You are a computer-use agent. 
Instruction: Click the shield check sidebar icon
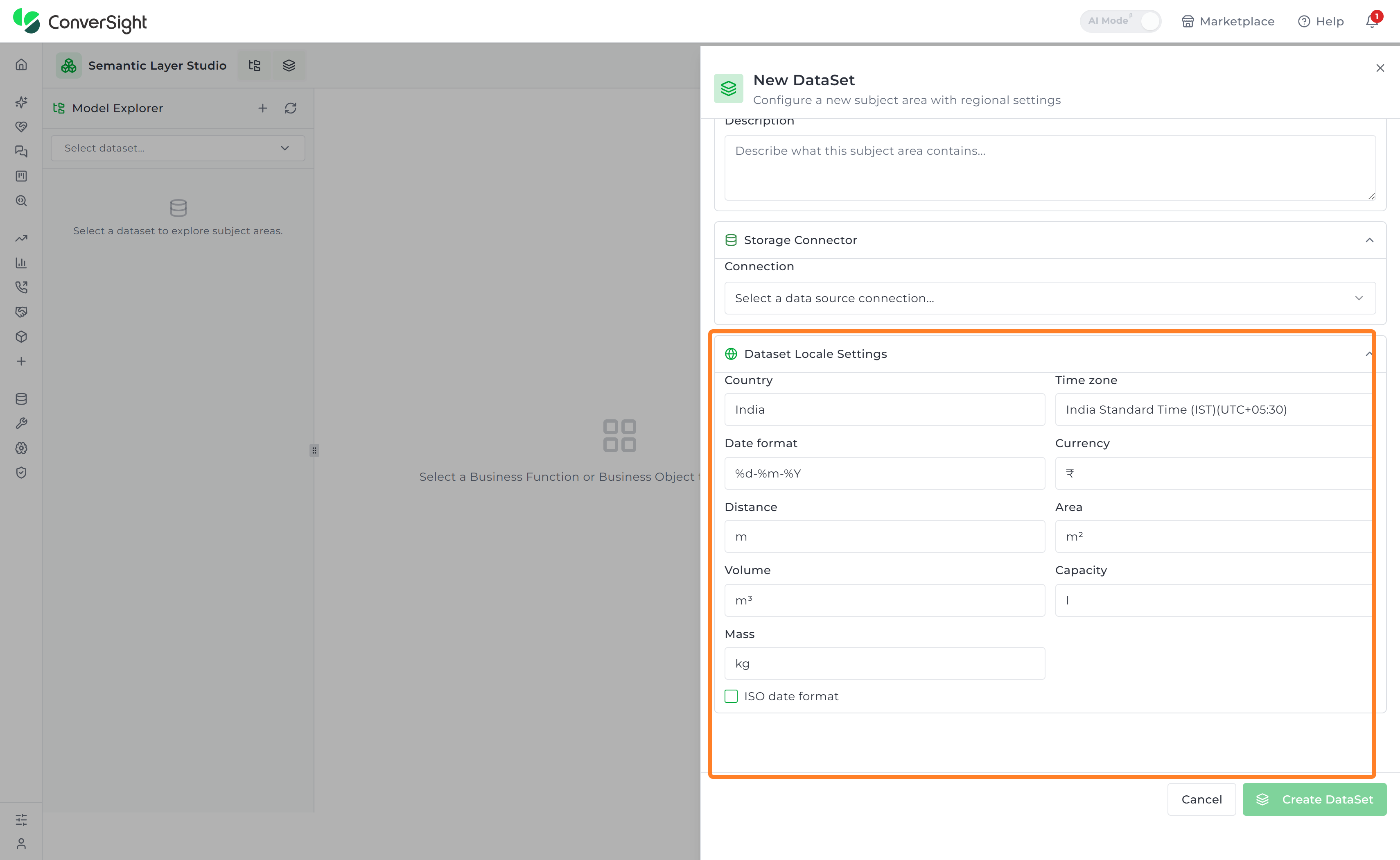21,473
